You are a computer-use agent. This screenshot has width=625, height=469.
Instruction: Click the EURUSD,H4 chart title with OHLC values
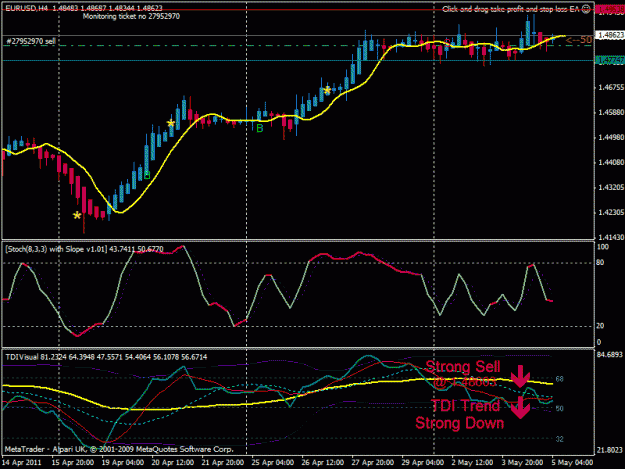click(x=84, y=8)
